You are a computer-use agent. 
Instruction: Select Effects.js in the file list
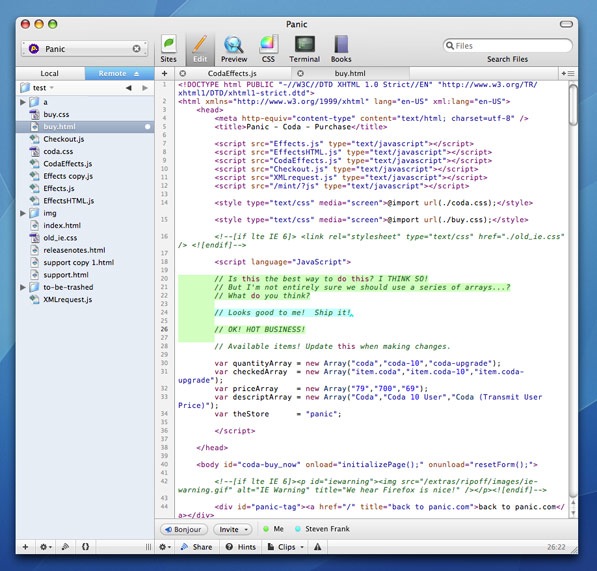coord(85,188)
